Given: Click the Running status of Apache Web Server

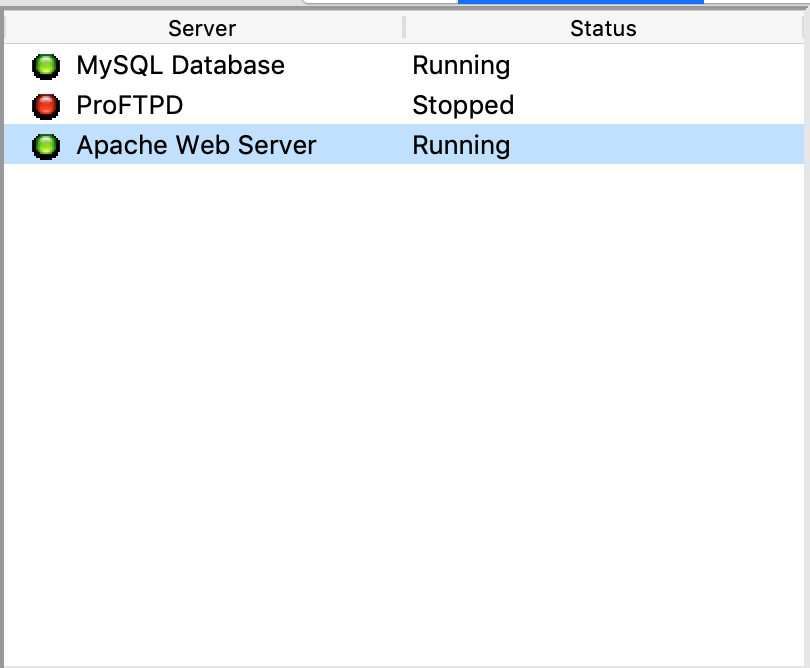Looking at the screenshot, I should coord(461,146).
